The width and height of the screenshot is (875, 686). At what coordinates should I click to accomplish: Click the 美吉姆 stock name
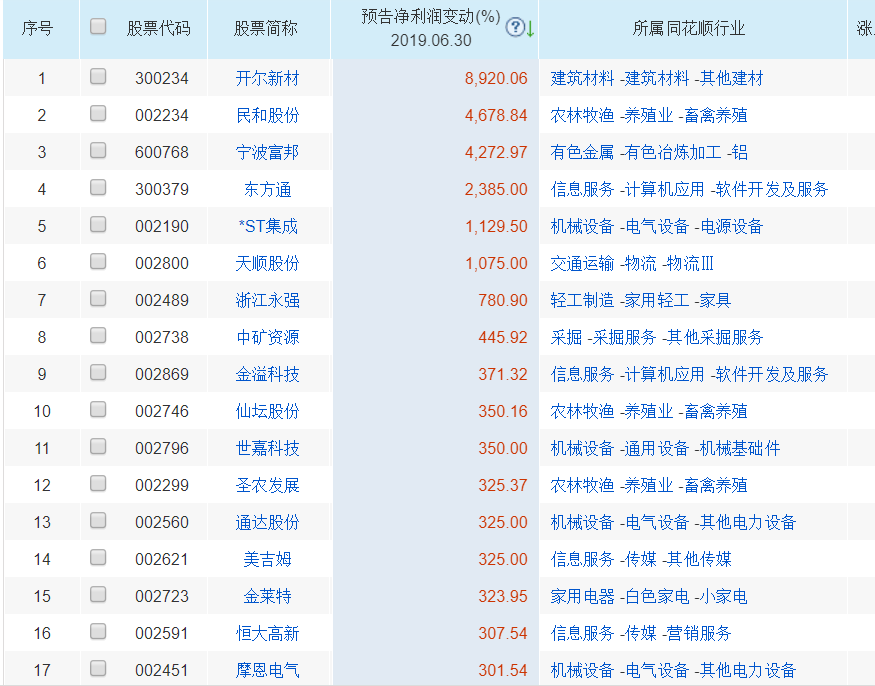tap(267, 559)
